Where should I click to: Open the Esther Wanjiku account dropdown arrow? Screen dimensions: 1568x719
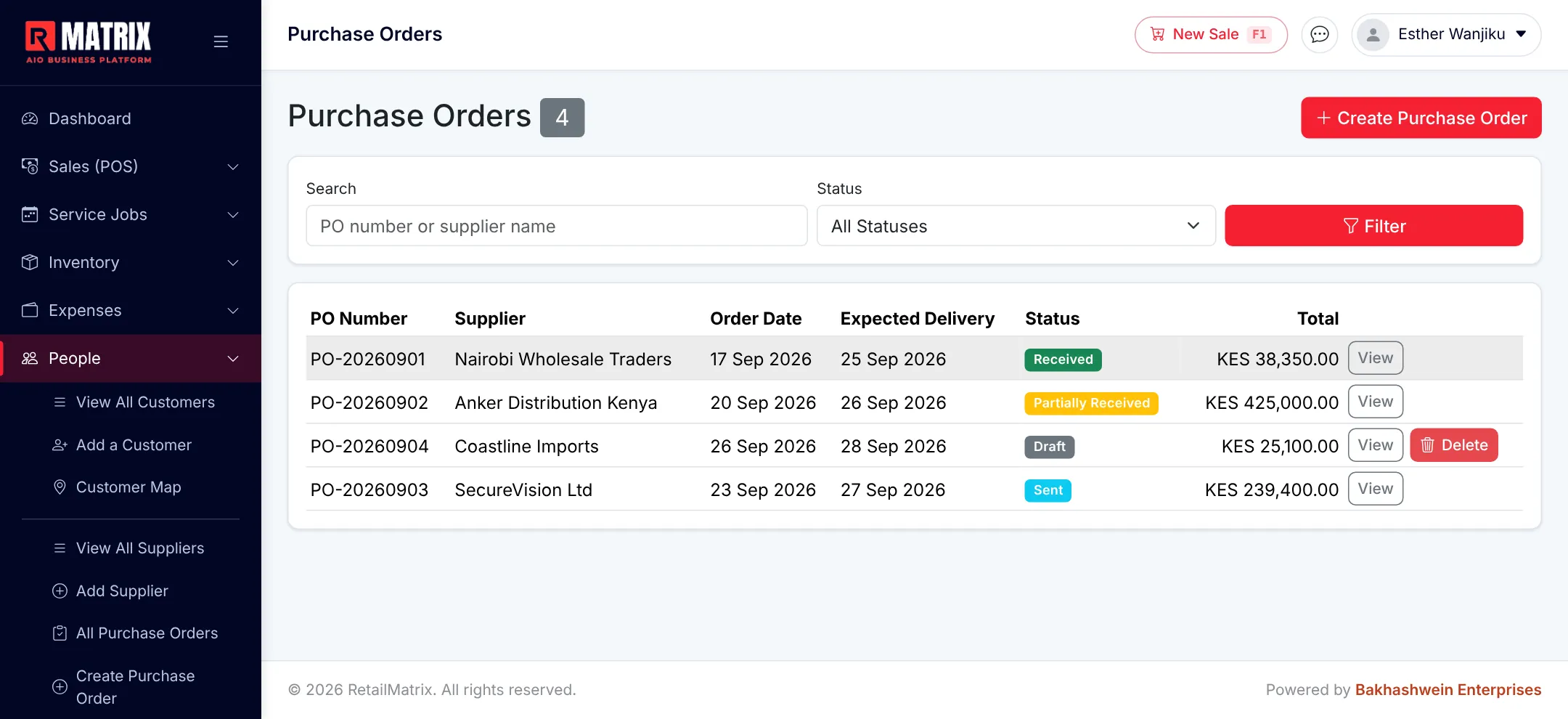[x=1521, y=34]
